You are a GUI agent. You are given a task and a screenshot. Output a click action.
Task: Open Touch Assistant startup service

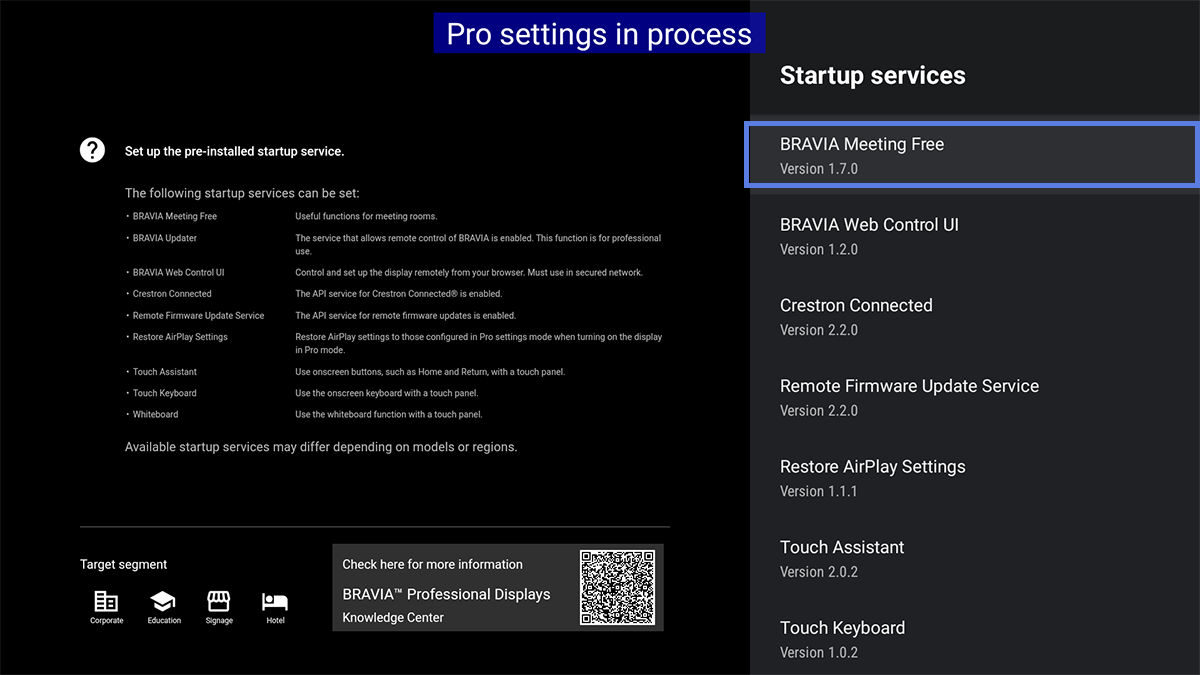coord(971,559)
